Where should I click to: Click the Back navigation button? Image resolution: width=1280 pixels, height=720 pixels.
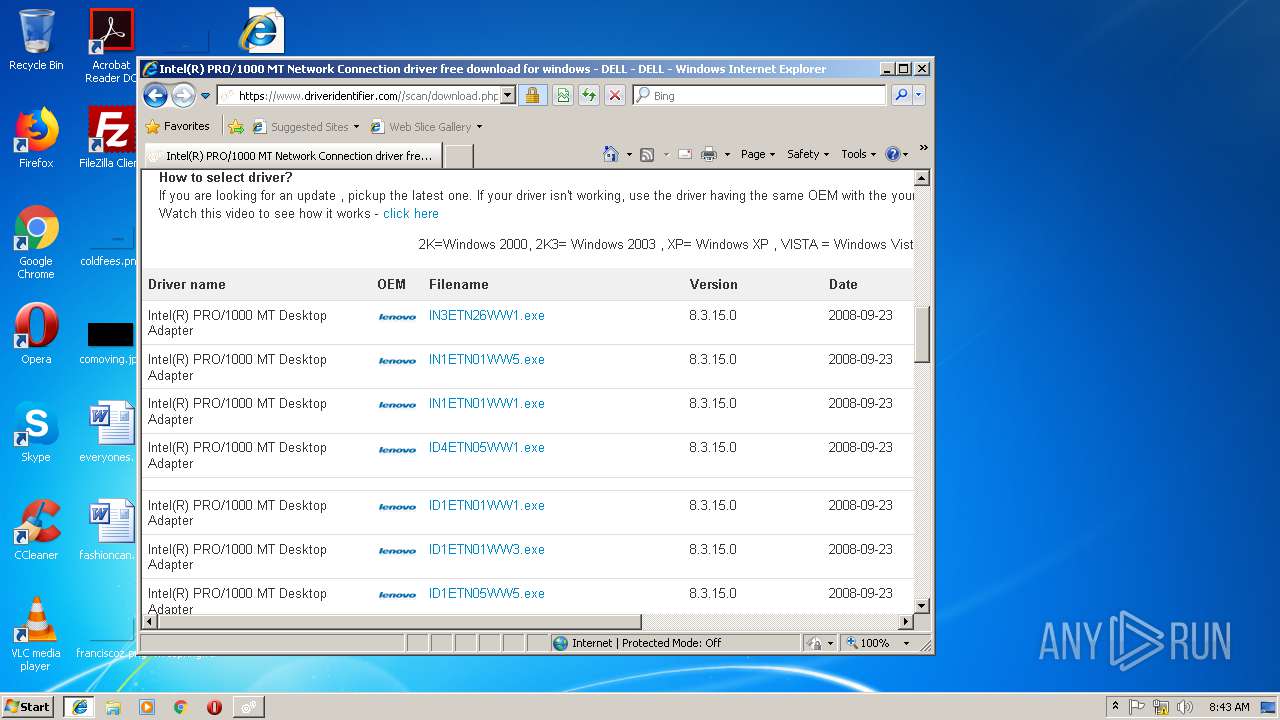coord(155,95)
